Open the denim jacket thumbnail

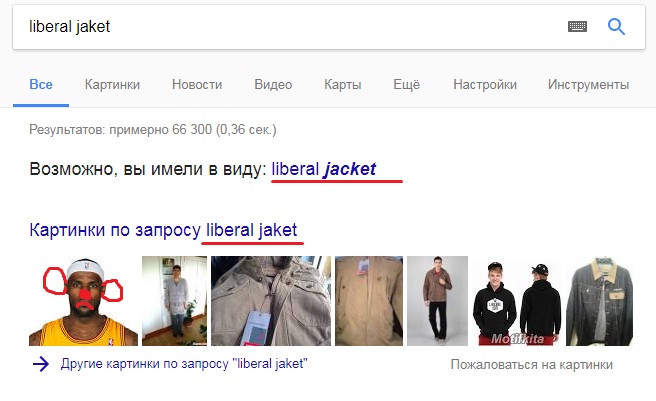point(600,301)
